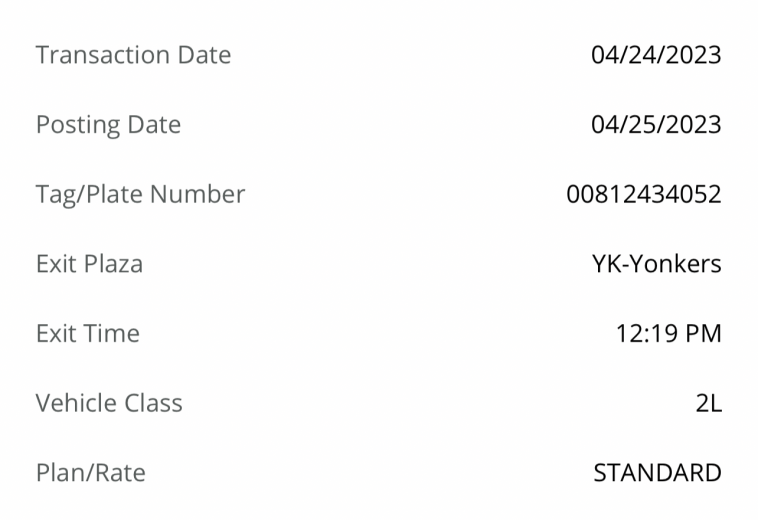Click the Transaction Date label
This screenshot has width=758, height=520.
[133, 55]
